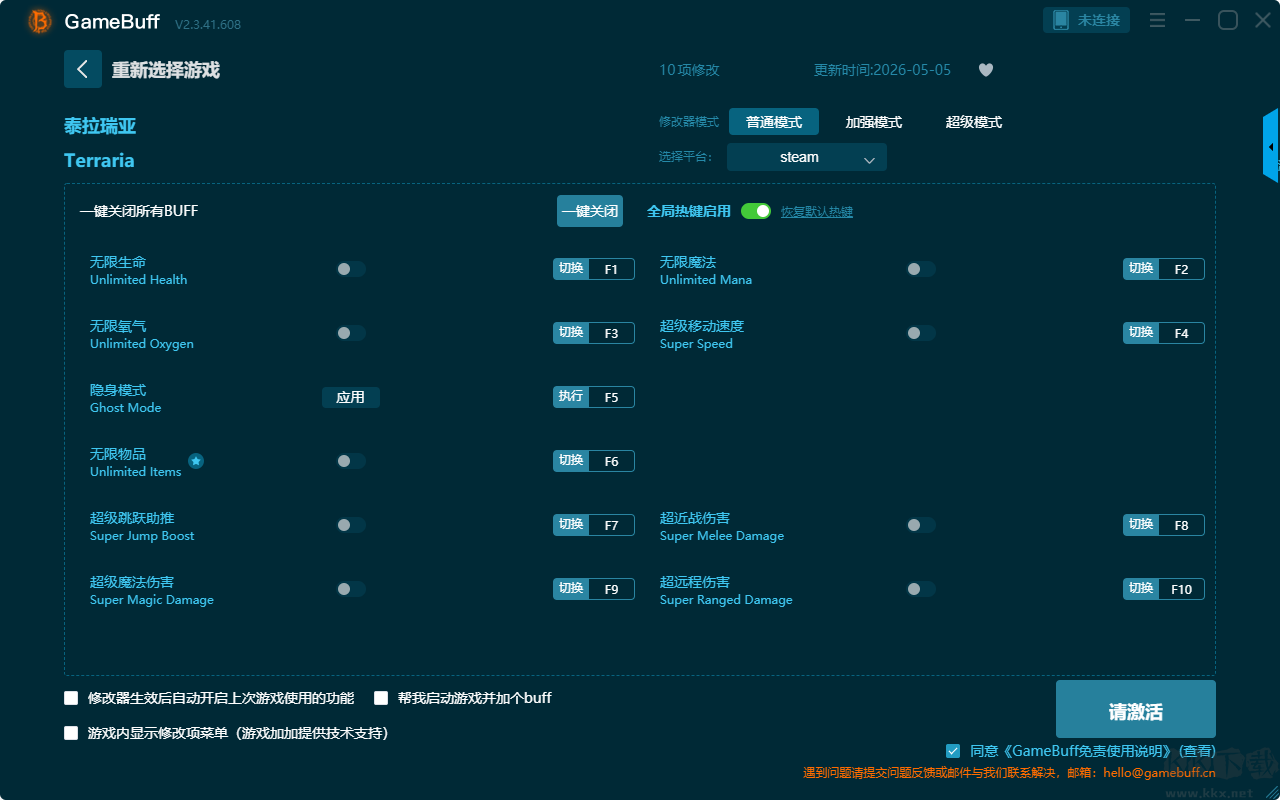Check 游戏内显示修改项菜单 checkbox
Screen dimensions: 1280x800
(71, 733)
